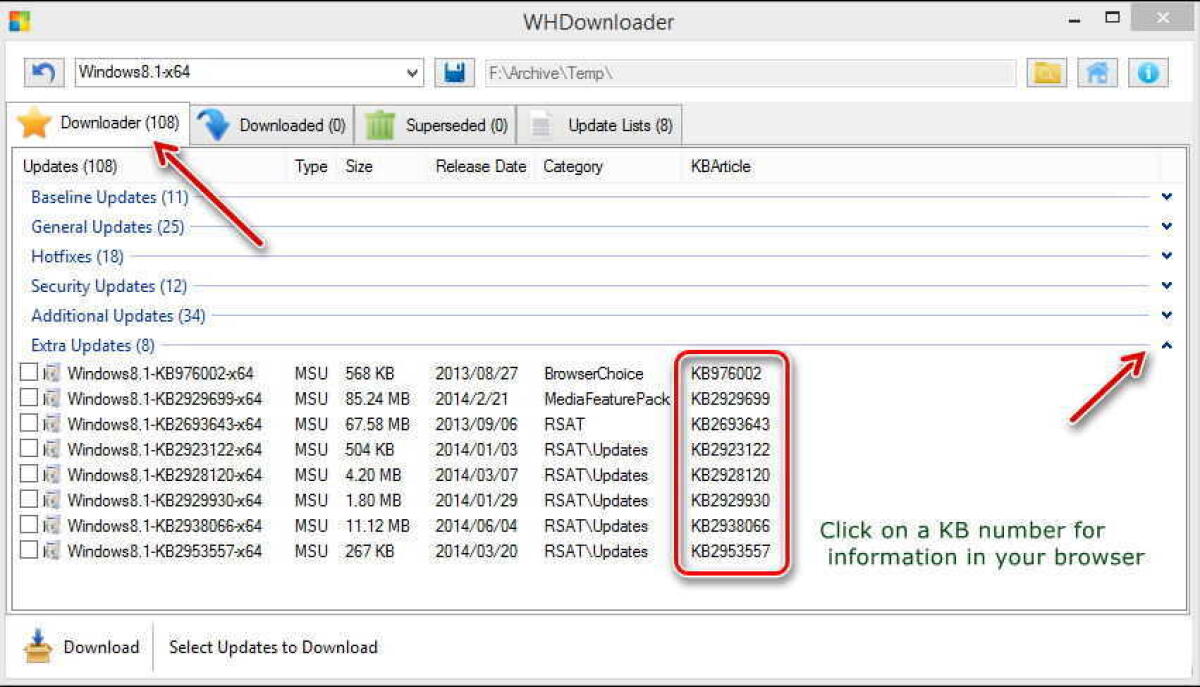The height and width of the screenshot is (687, 1200).
Task: Expand the Baseline Updates section
Action: (1167, 196)
